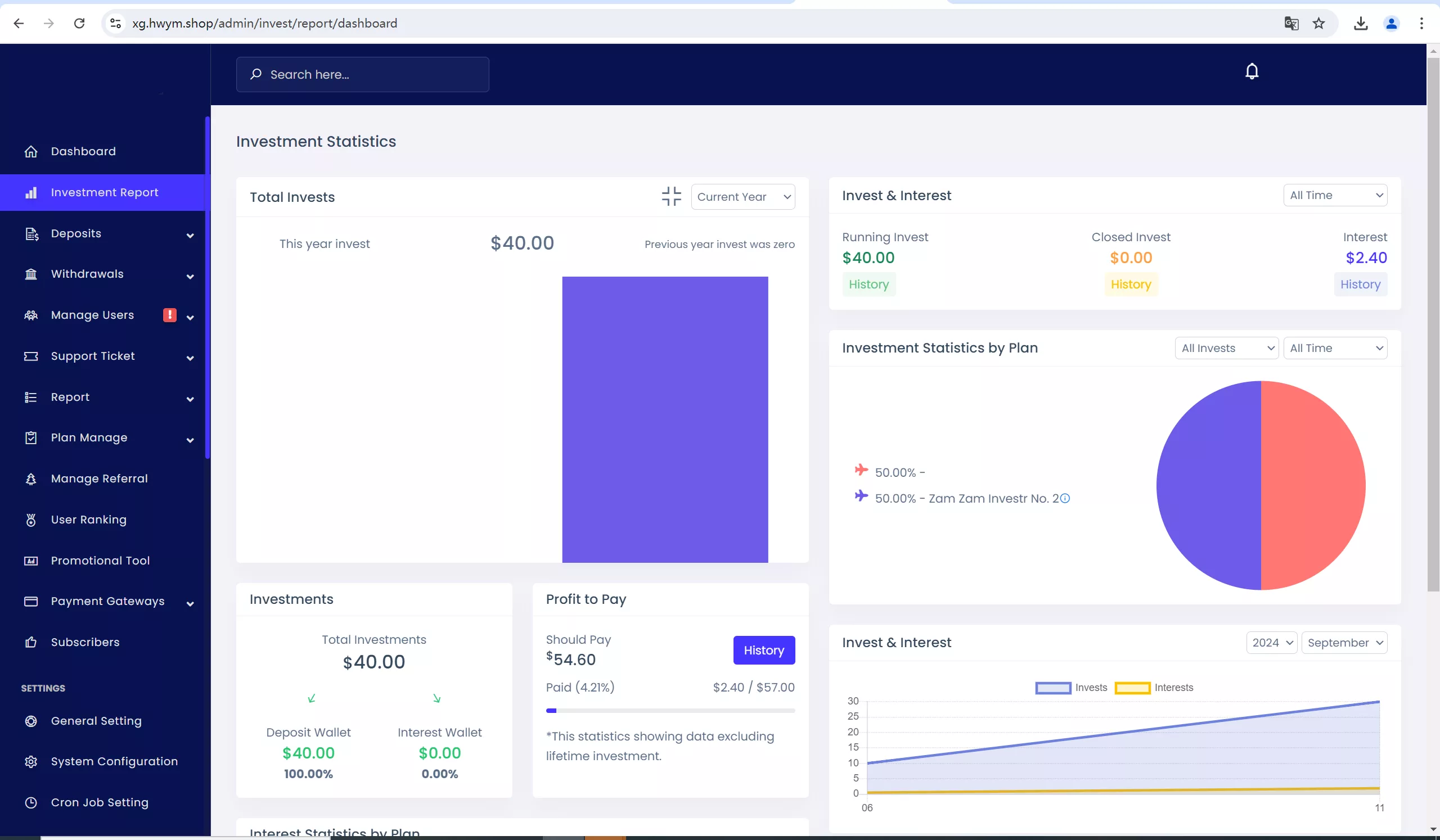The image size is (1440, 840).
Task: Open the Current Year dropdown
Action: [x=742, y=197]
